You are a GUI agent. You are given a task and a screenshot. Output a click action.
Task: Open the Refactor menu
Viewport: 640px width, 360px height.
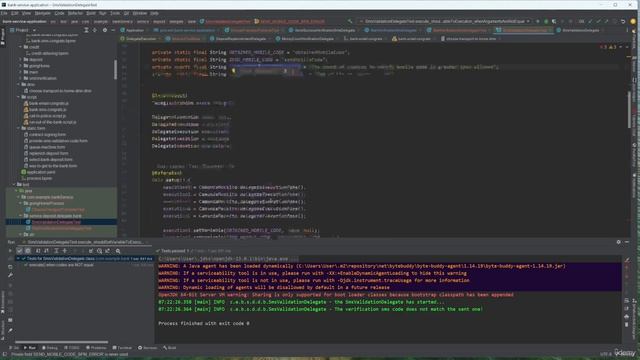pyautogui.click(x=75, y=13)
